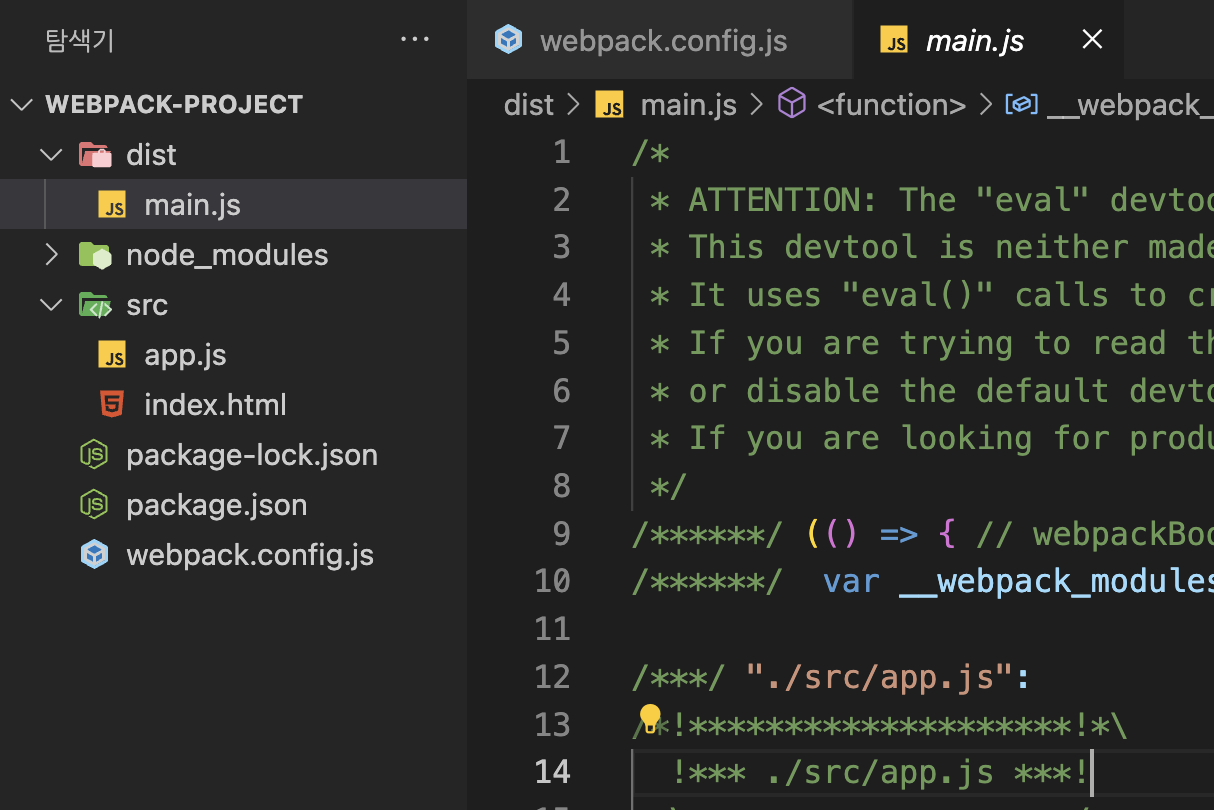Click the var keyword on line 10
This screenshot has height=810, width=1214.
click(x=851, y=581)
